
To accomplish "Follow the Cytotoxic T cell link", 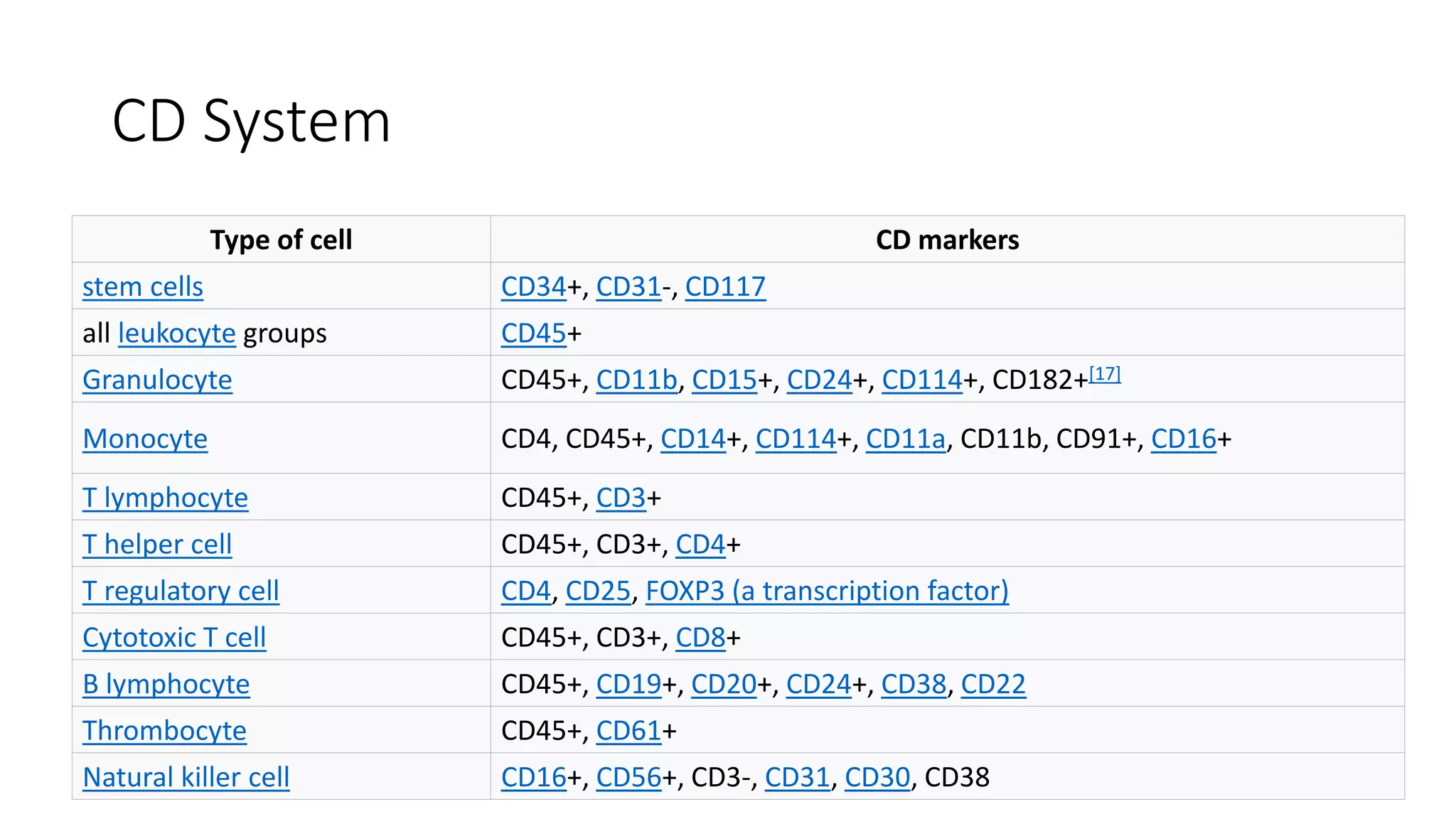I will (174, 638).
